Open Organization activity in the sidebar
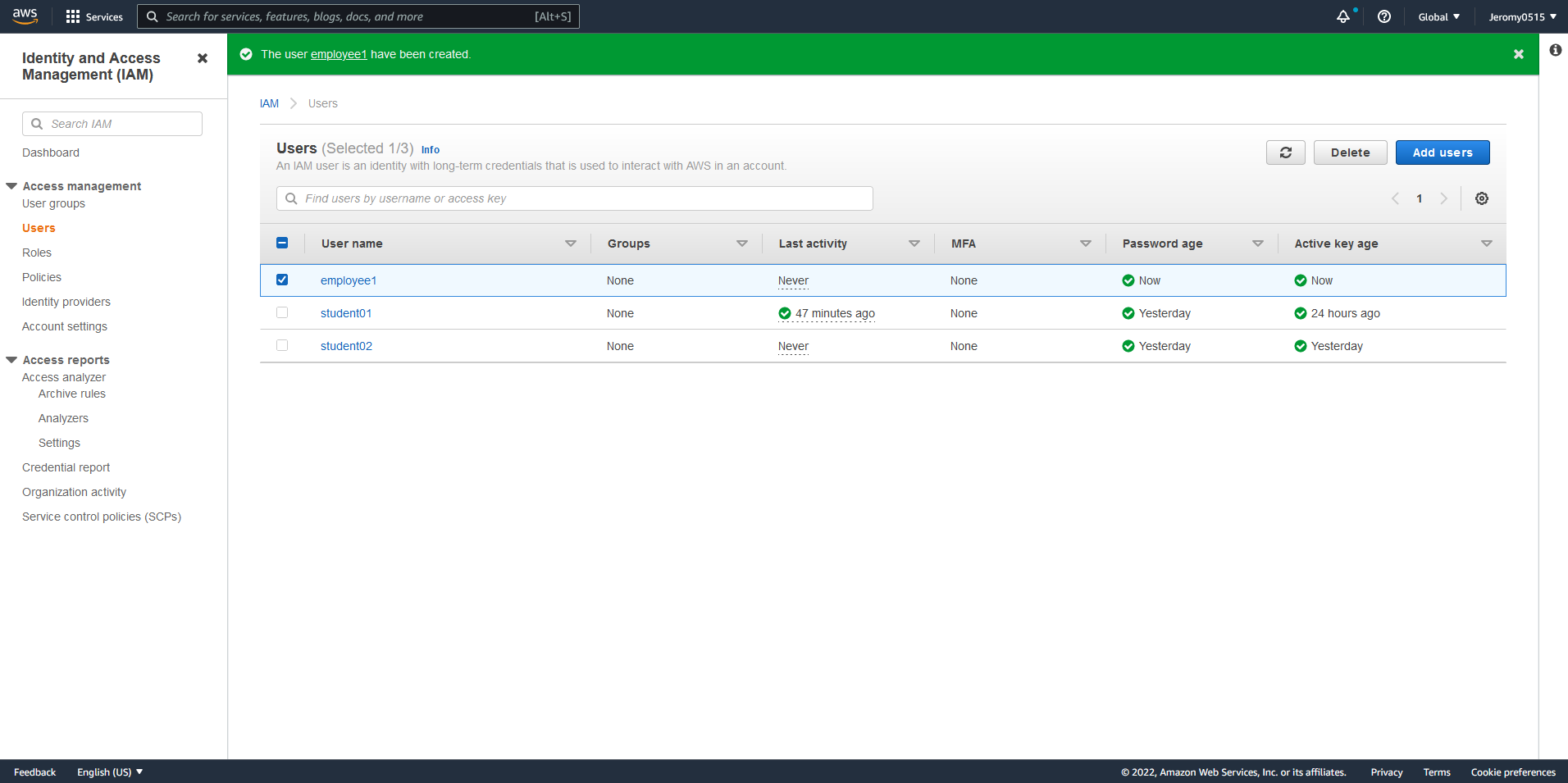 point(74,492)
